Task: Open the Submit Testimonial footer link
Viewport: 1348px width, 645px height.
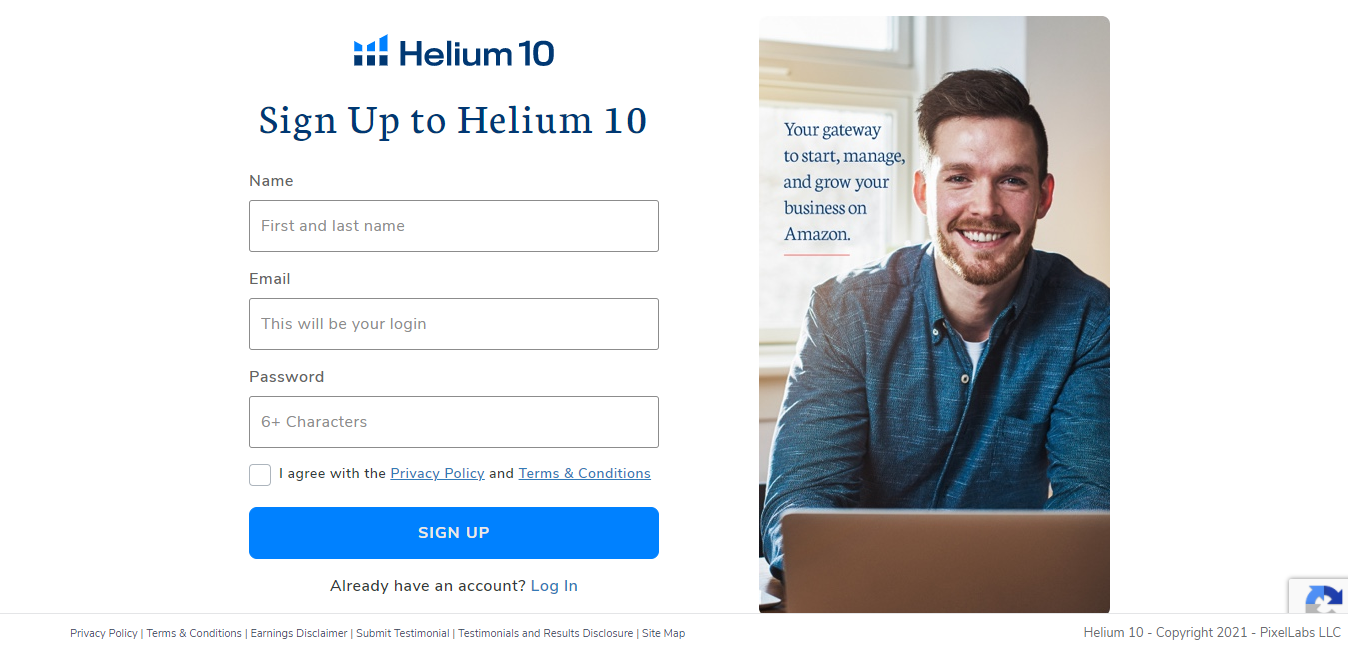Action: click(403, 633)
